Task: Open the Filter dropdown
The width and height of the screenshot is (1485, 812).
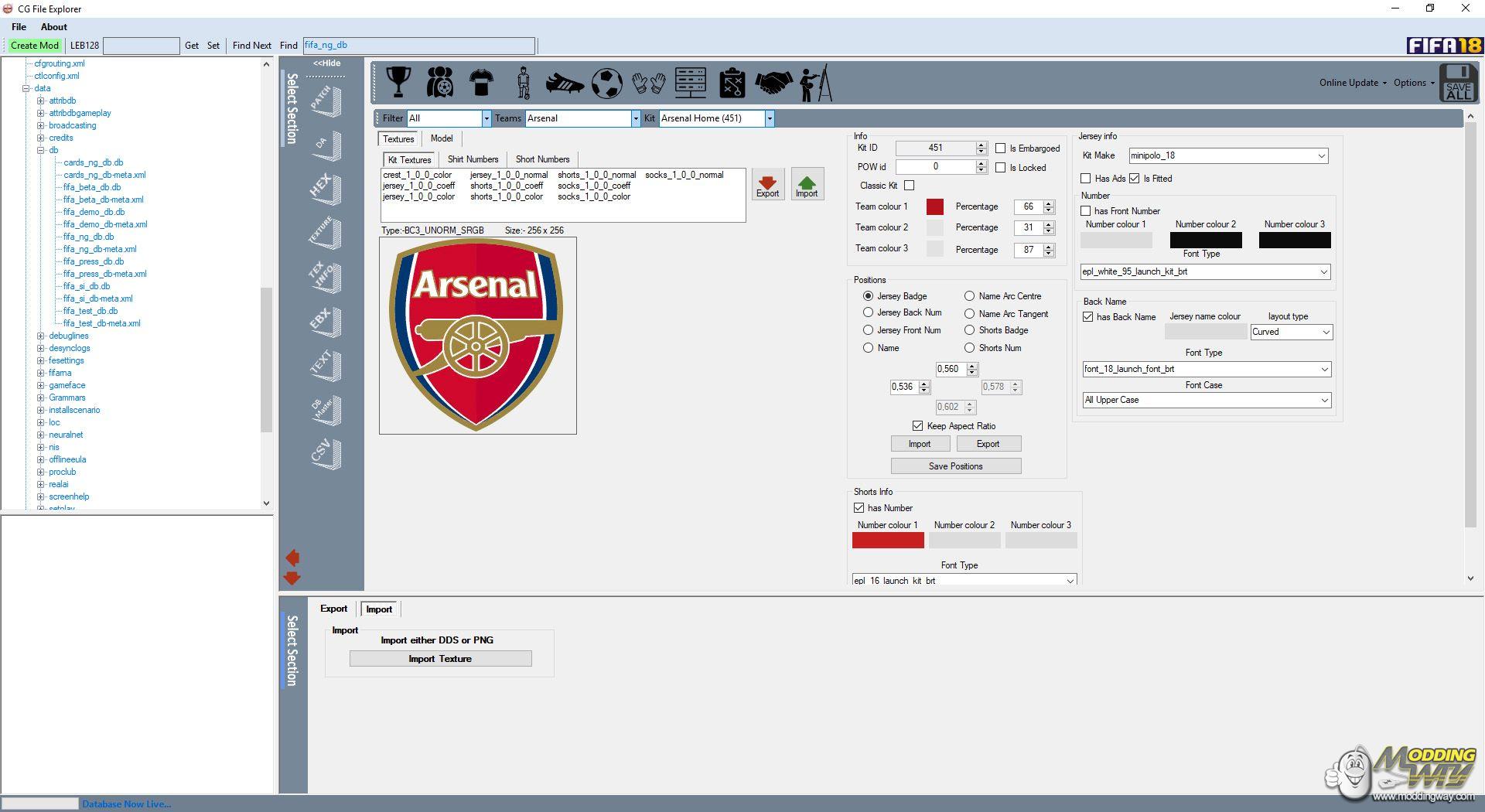Action: 449,118
